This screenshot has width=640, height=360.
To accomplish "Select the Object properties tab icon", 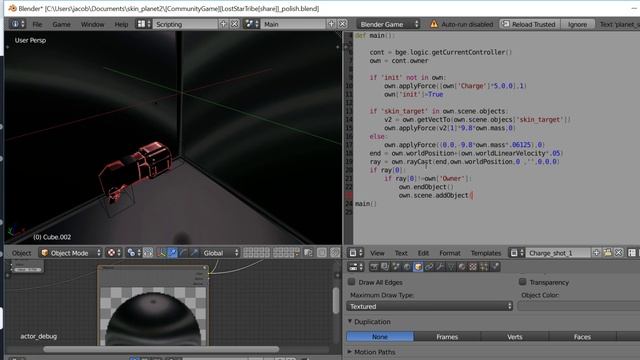I will point(418,267).
